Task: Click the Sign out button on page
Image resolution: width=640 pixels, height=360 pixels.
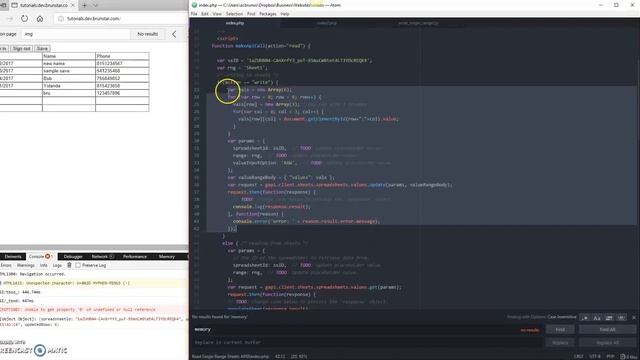Action: [x=22, y=48]
